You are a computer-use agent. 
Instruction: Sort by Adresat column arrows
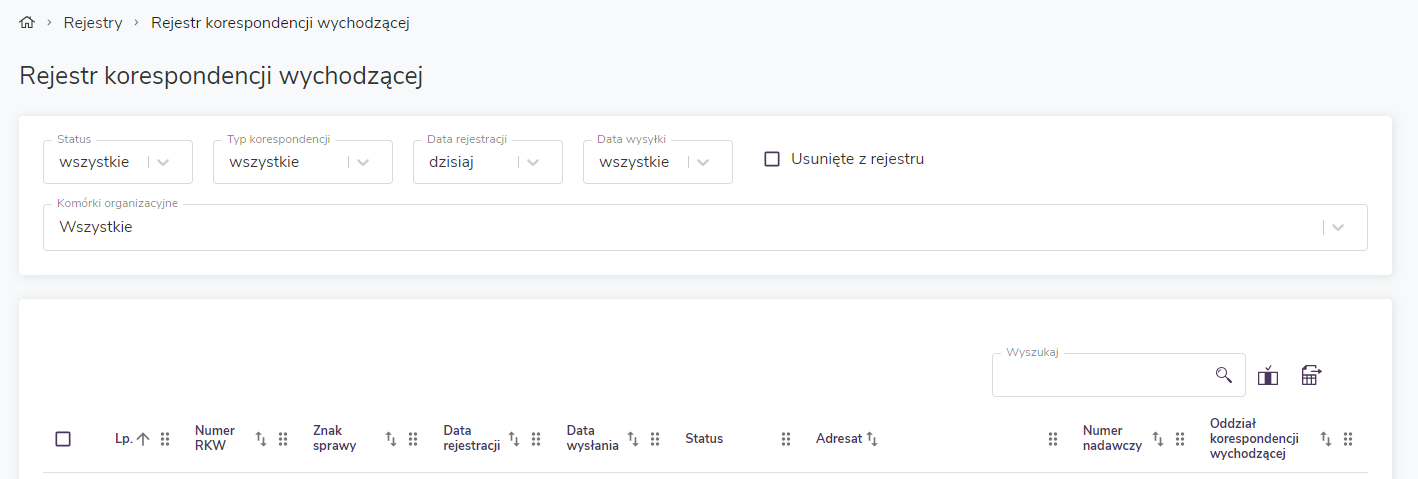872,439
